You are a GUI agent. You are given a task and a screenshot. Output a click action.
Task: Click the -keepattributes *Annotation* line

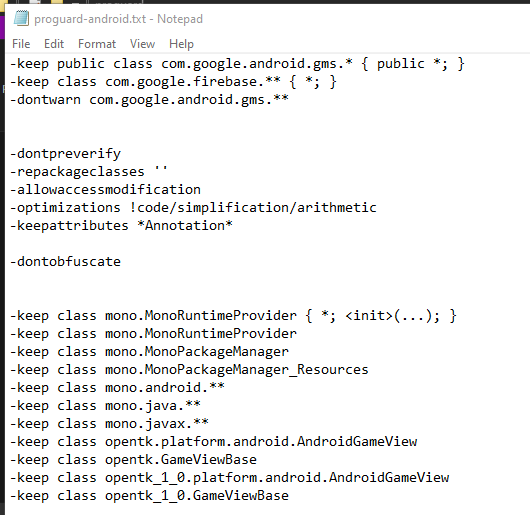pos(121,225)
